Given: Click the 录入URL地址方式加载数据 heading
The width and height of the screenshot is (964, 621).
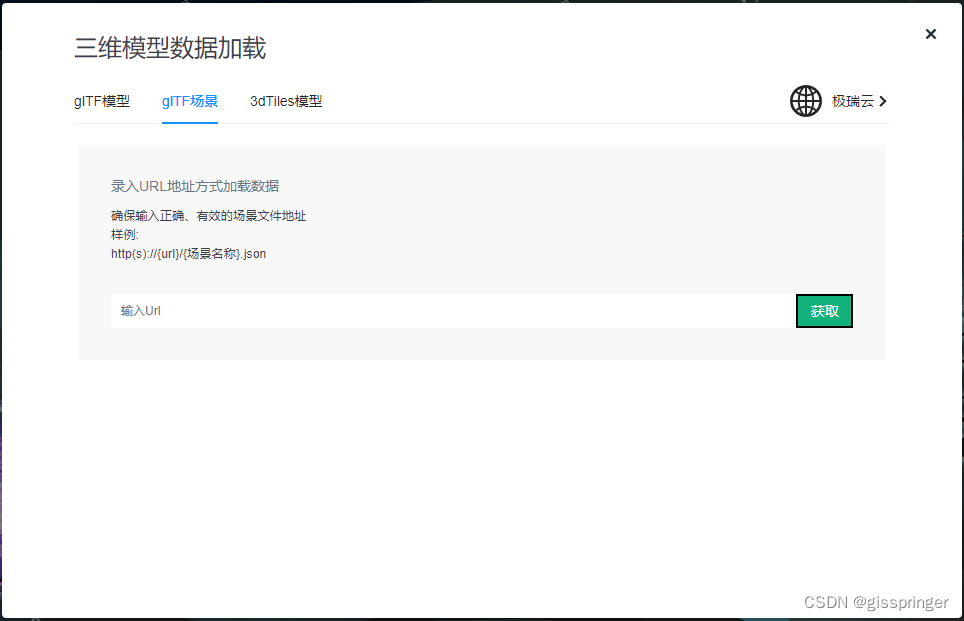Looking at the screenshot, I should pos(195,186).
